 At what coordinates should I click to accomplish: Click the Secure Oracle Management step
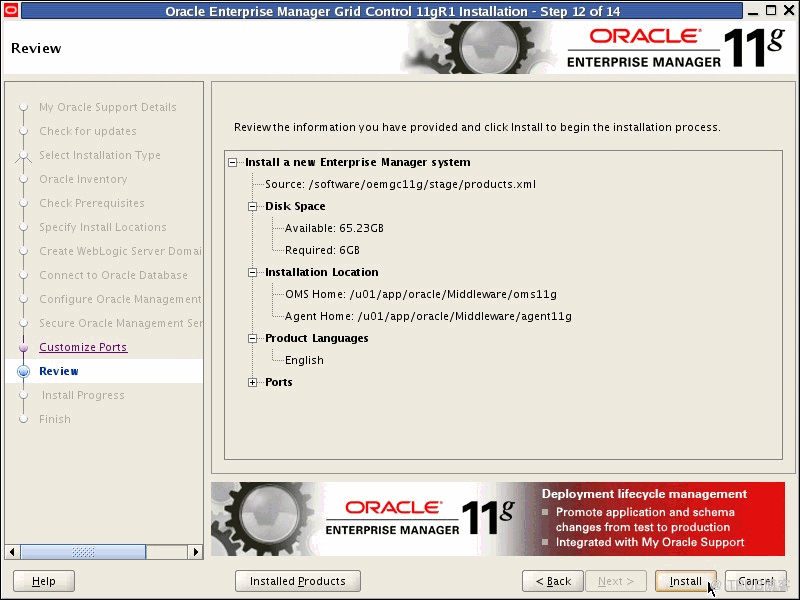coord(120,323)
